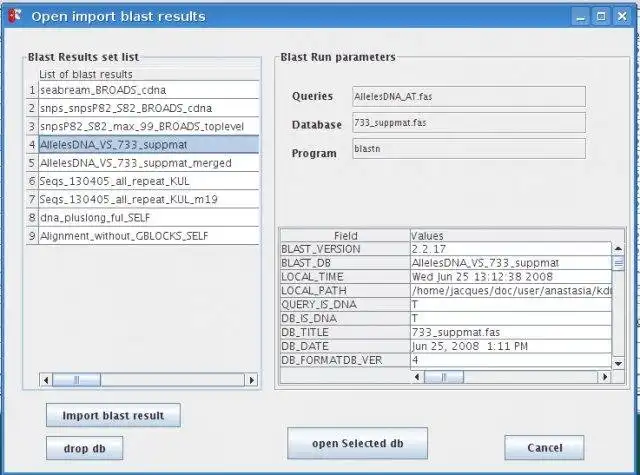The image size is (640, 475).
Task: Select snpsP82_S82_max_99_BROADS_toplevel row
Action: click(149, 126)
